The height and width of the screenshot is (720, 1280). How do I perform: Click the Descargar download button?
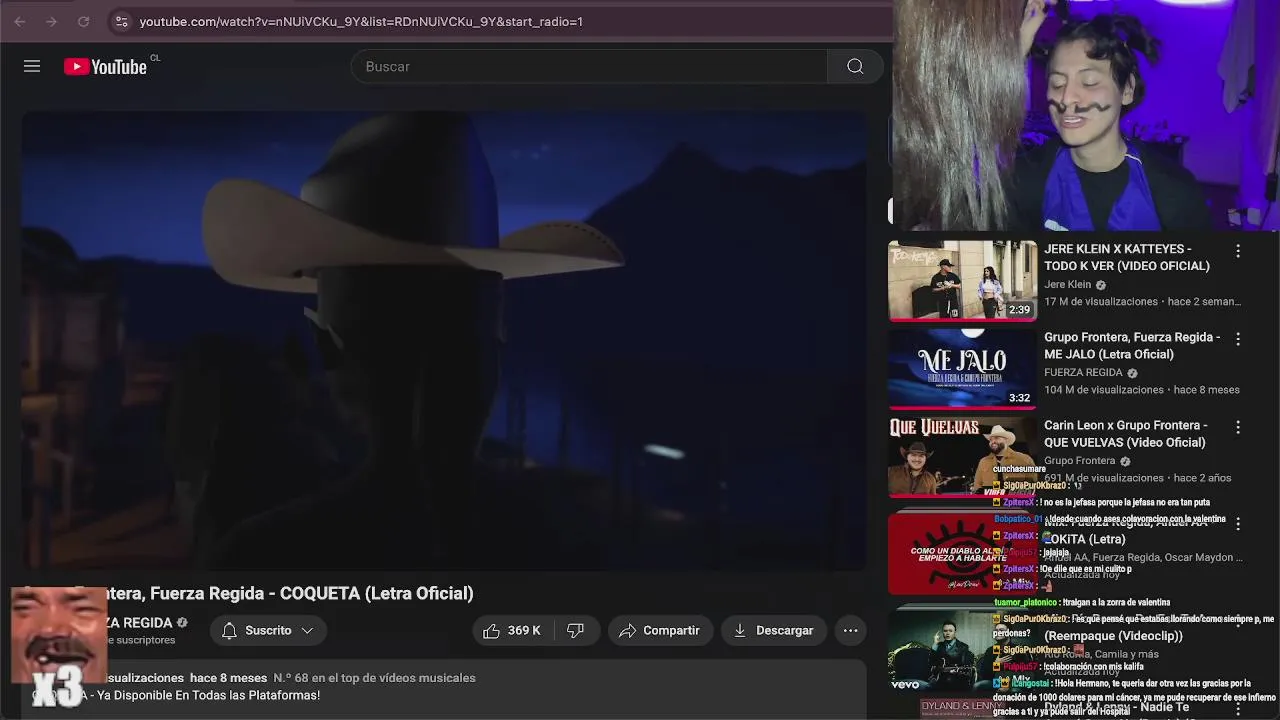click(x=774, y=630)
